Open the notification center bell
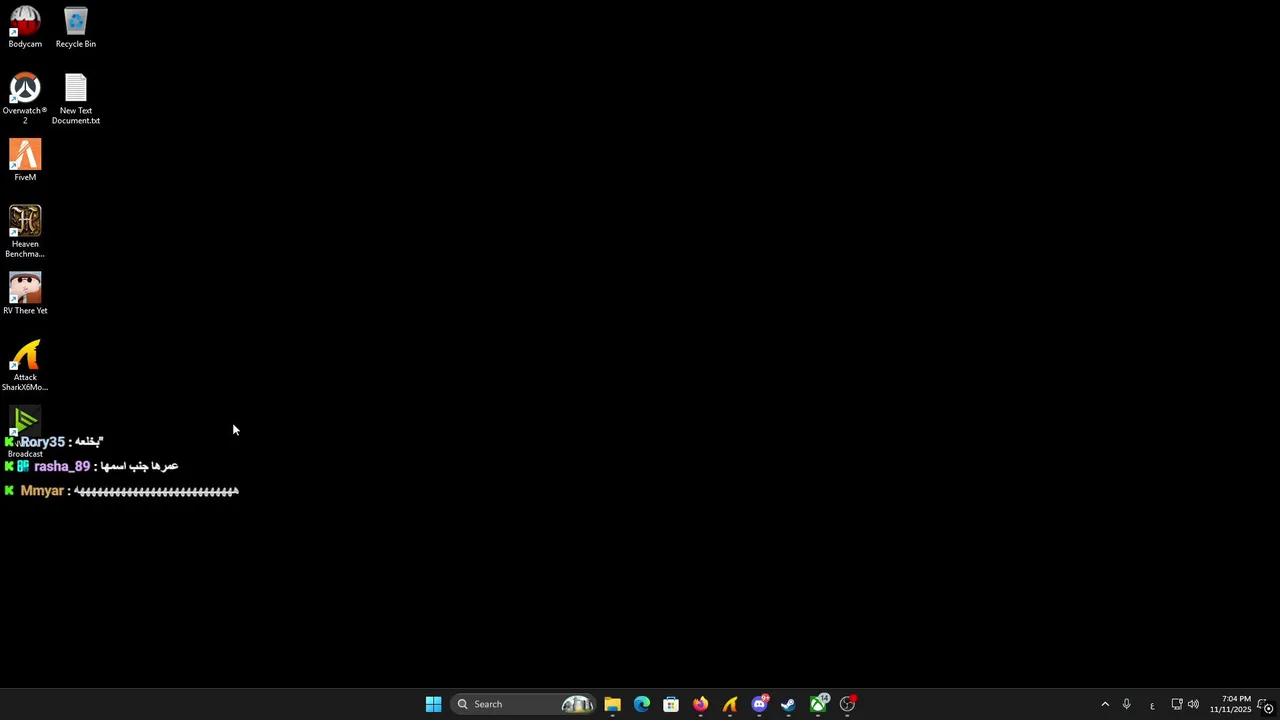 click(x=1266, y=704)
